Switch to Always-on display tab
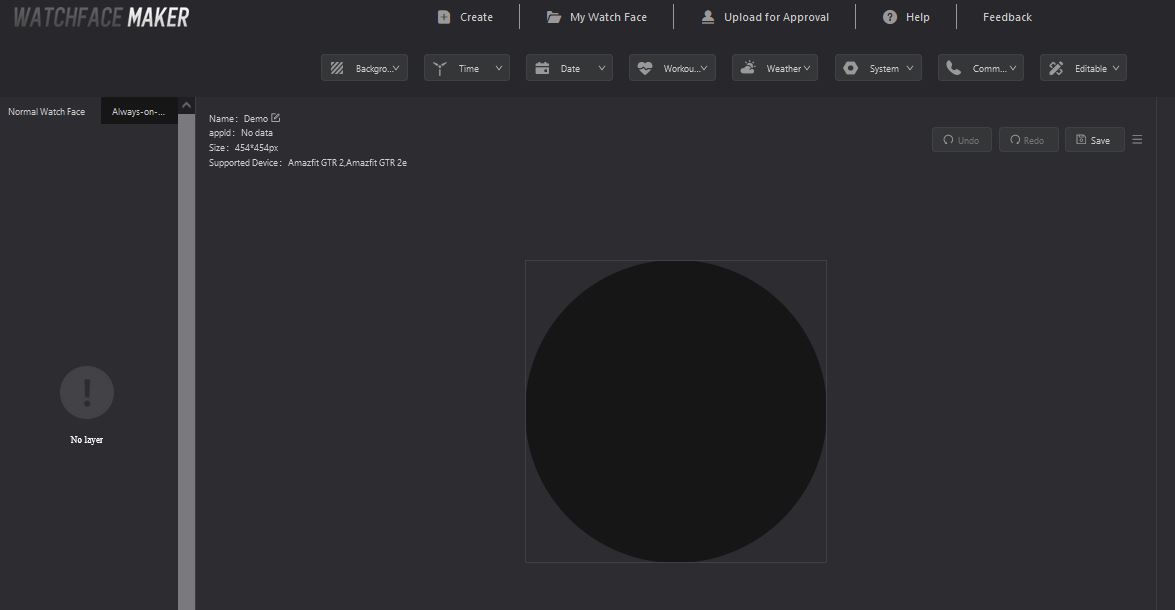This screenshot has height=610, width=1175. click(x=139, y=112)
